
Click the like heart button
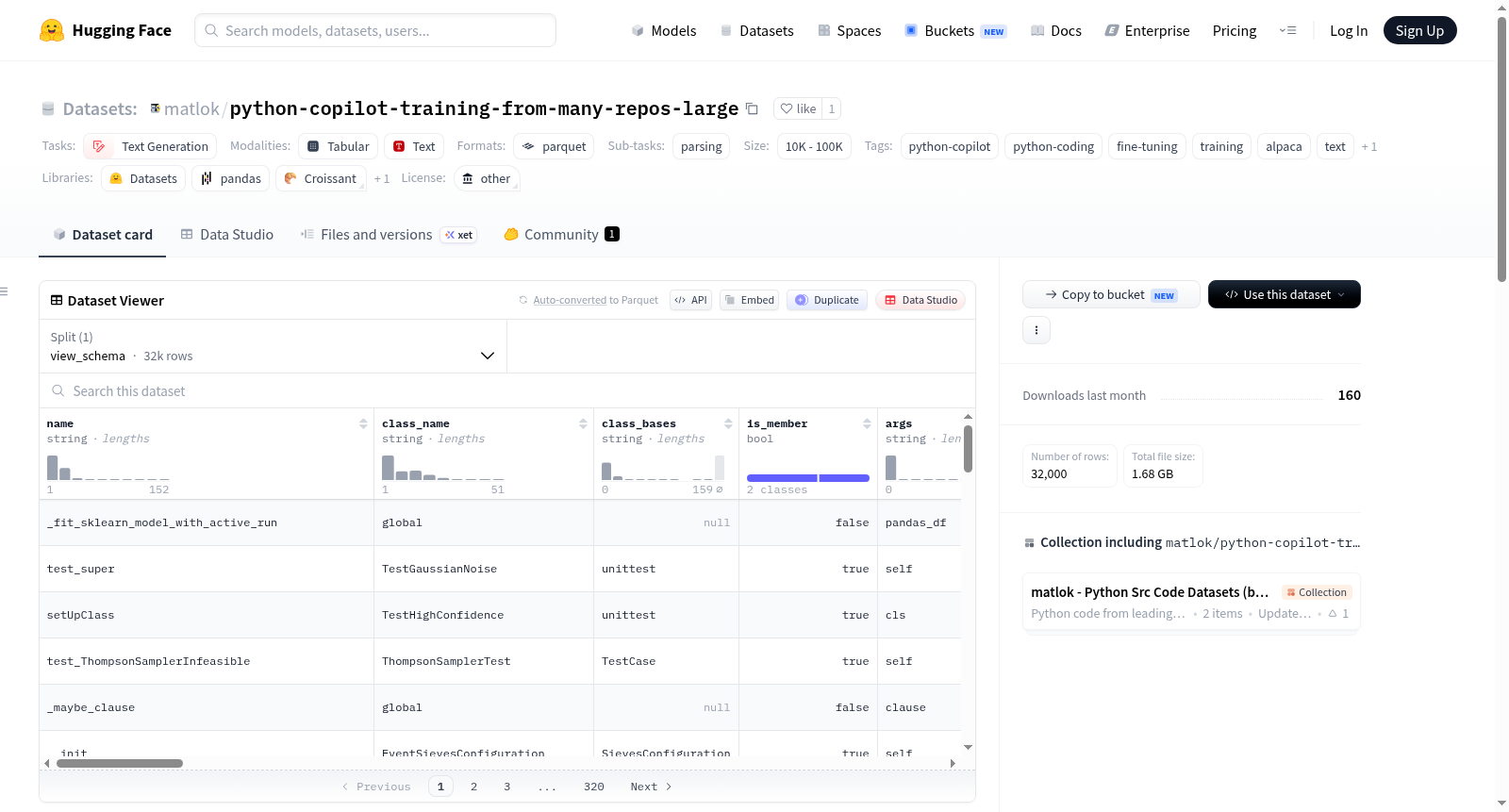pos(798,108)
